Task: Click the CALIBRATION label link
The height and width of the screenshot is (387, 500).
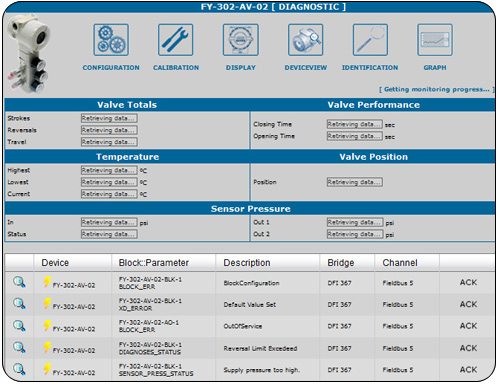Action: click(176, 68)
